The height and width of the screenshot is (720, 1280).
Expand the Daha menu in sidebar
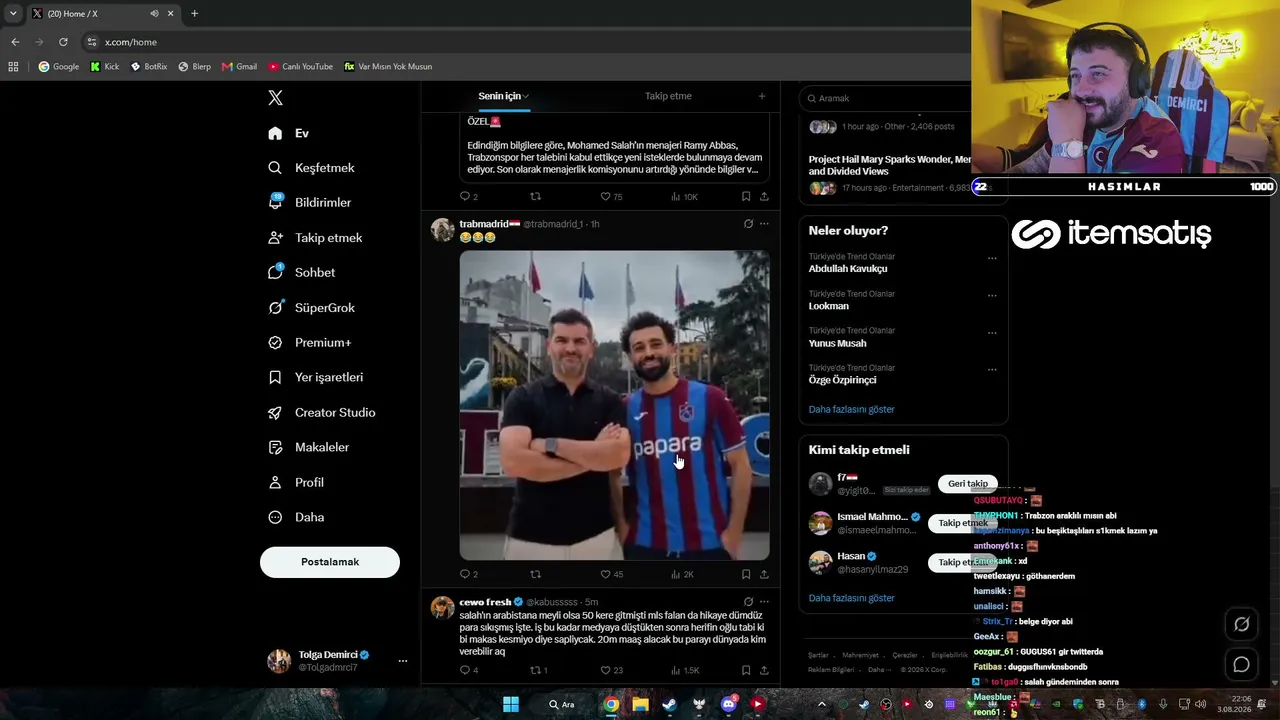296,517
